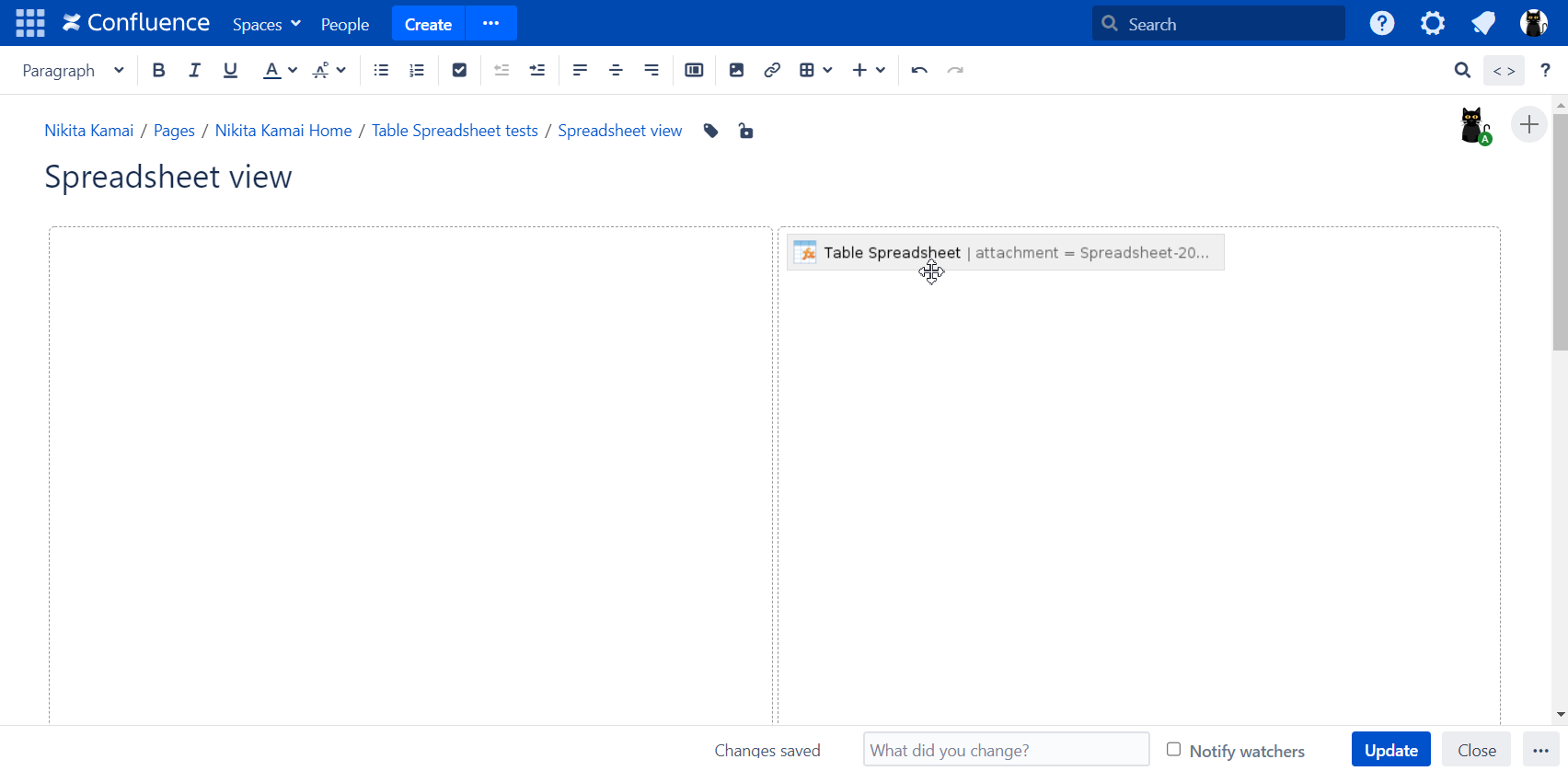Image resolution: width=1568 pixels, height=771 pixels.
Task: Click the insert image icon
Action: (x=736, y=70)
